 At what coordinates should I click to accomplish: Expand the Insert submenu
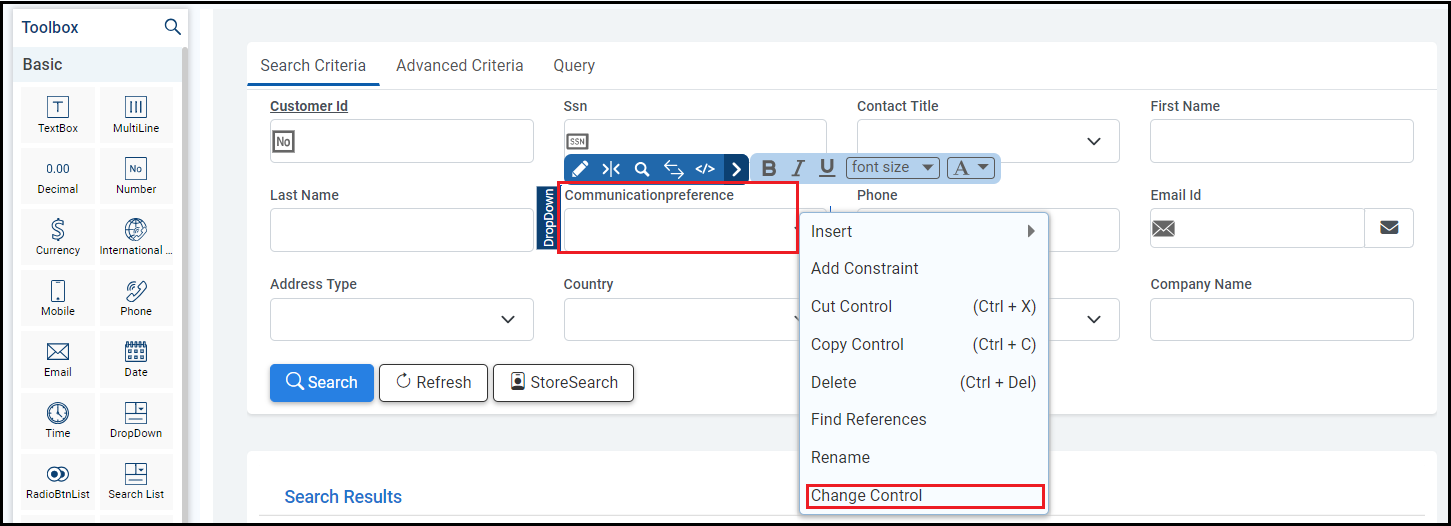[x=924, y=231]
